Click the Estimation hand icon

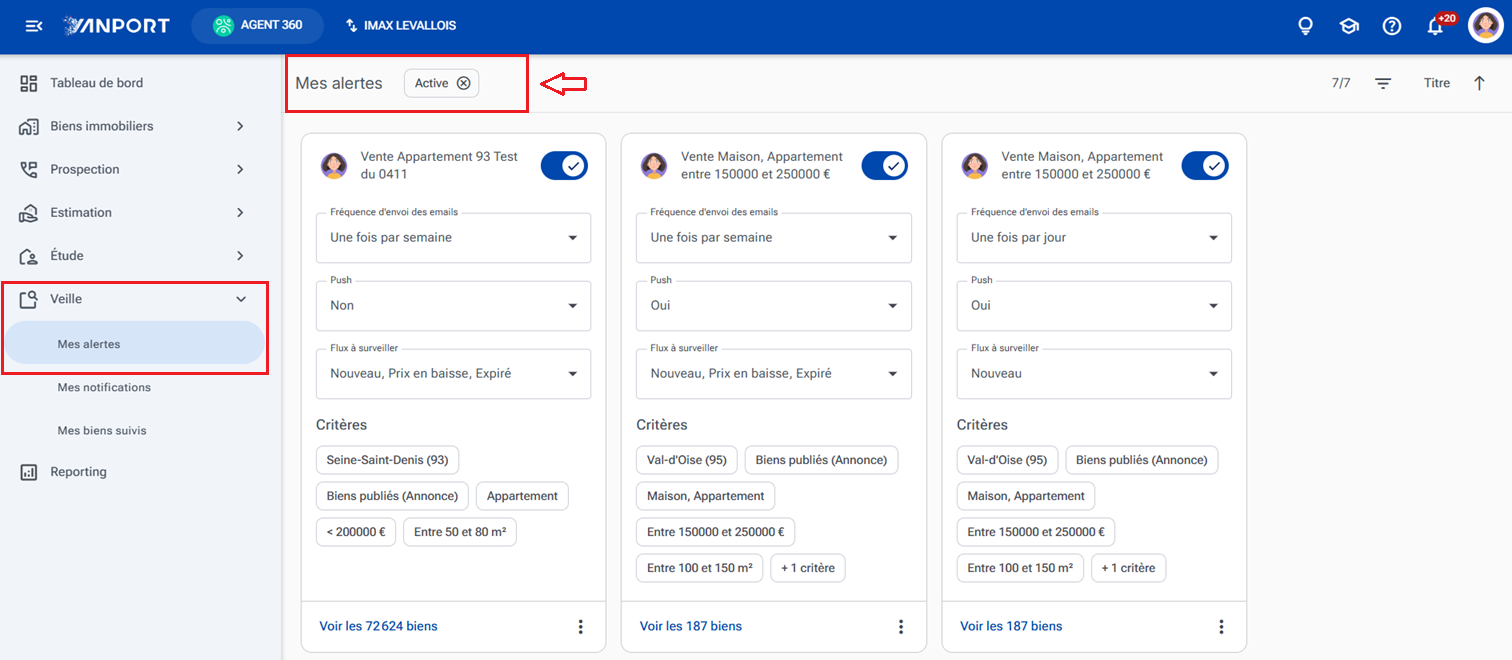coord(29,212)
